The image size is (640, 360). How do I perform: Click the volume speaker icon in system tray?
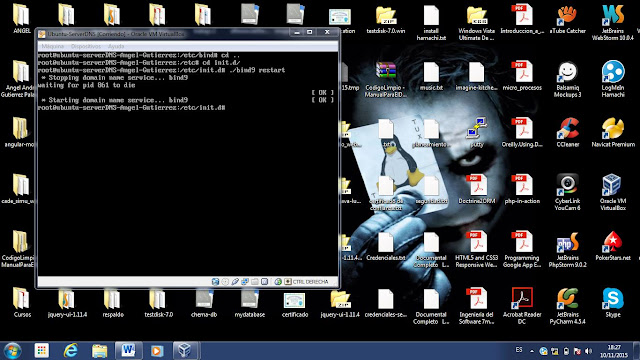(x=588, y=351)
